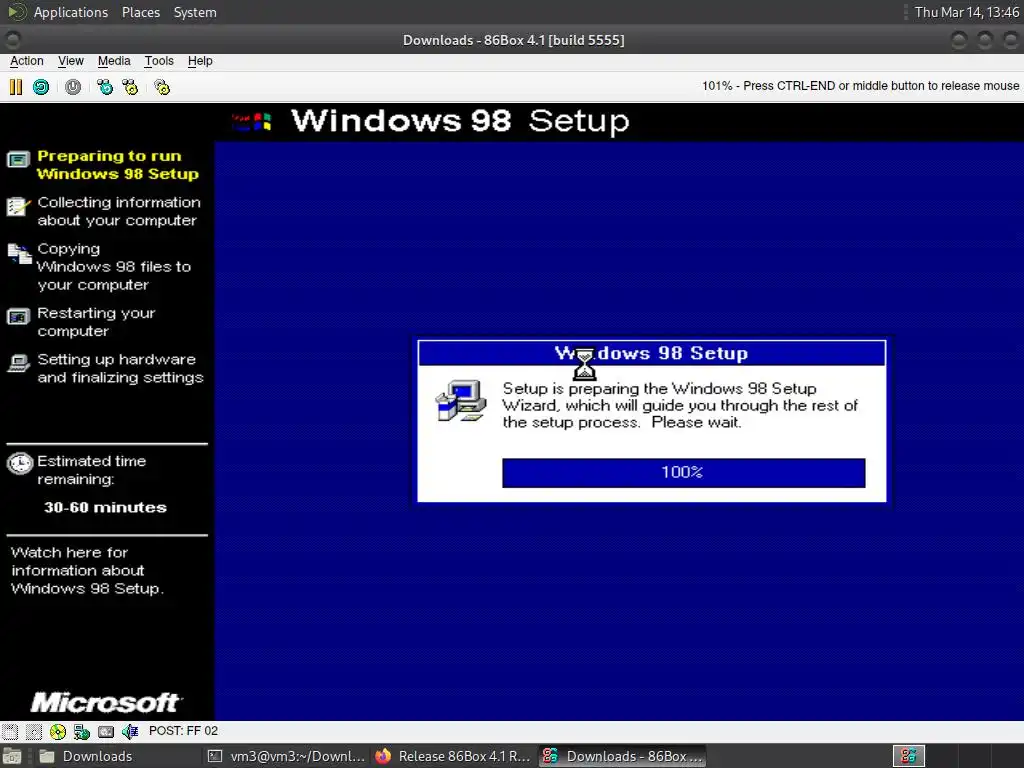Click icon beside Preparing to run Setup
The image size is (1024, 768).
[x=18, y=160]
